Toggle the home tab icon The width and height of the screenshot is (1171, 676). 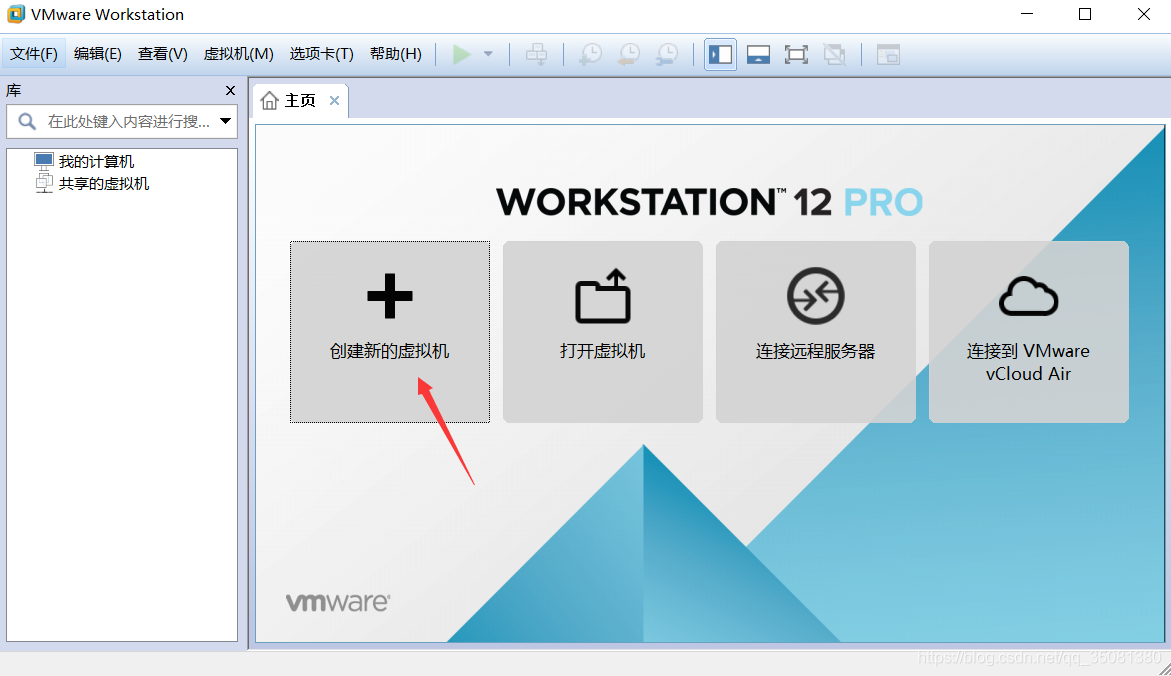pos(269,99)
